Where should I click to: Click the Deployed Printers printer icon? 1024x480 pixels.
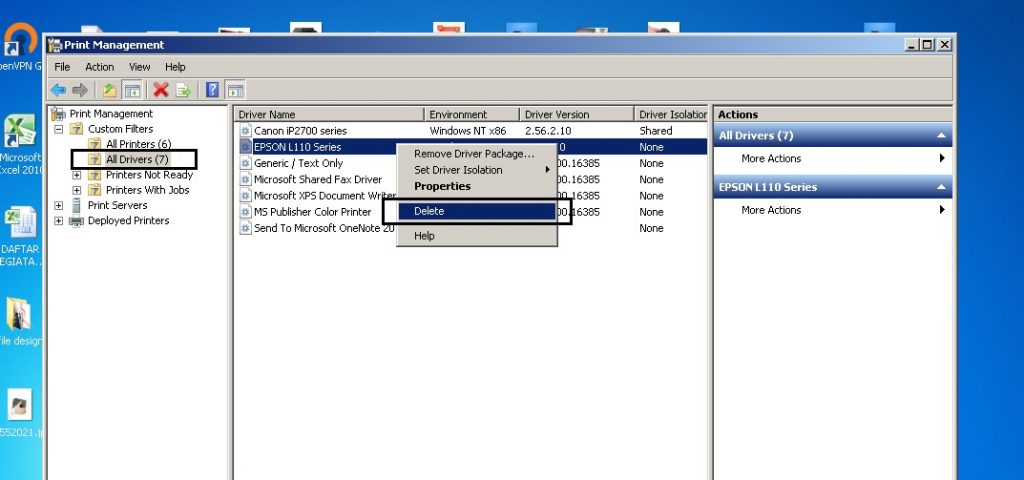[x=76, y=221]
